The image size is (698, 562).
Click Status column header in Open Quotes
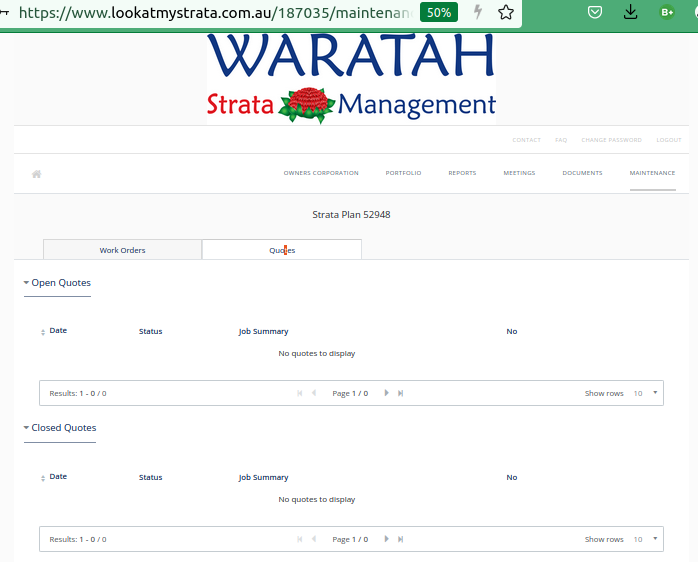(150, 331)
